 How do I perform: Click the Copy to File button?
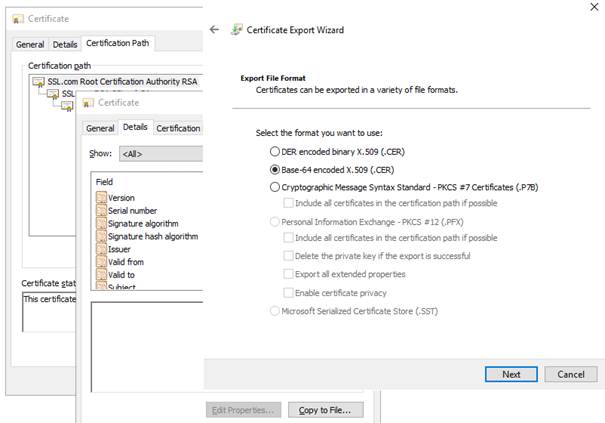coord(326,410)
